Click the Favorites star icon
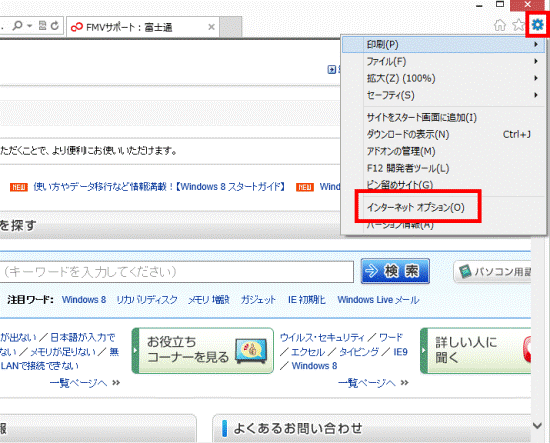The image size is (550, 443). point(518,25)
